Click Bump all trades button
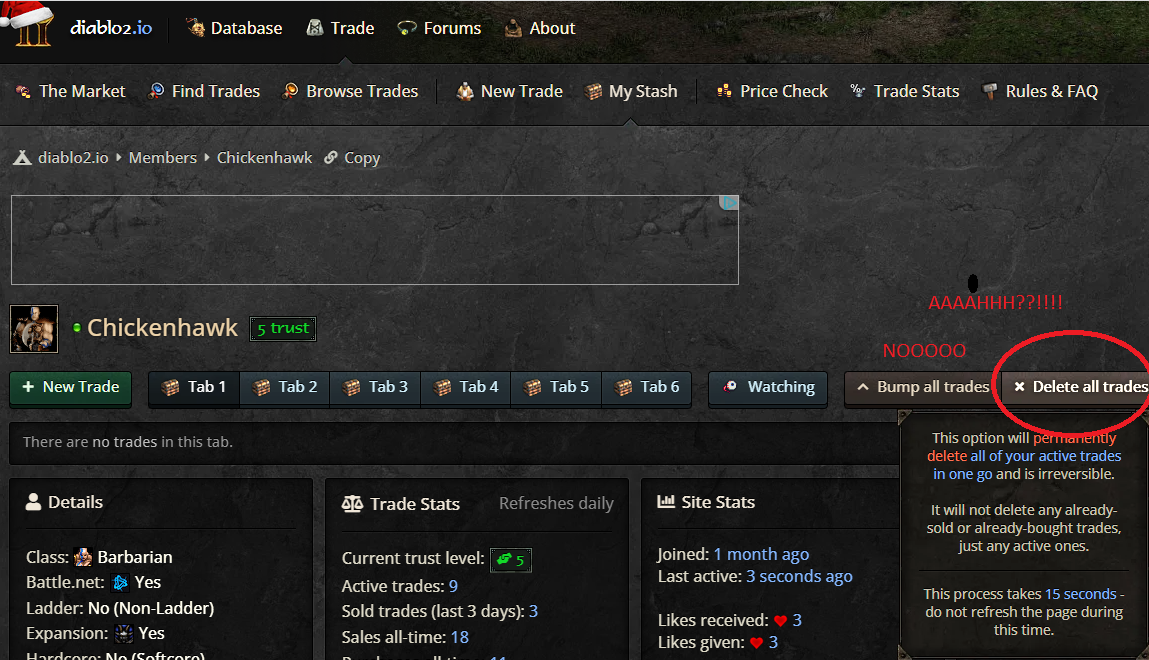This screenshot has height=660, width=1149. tap(922, 387)
